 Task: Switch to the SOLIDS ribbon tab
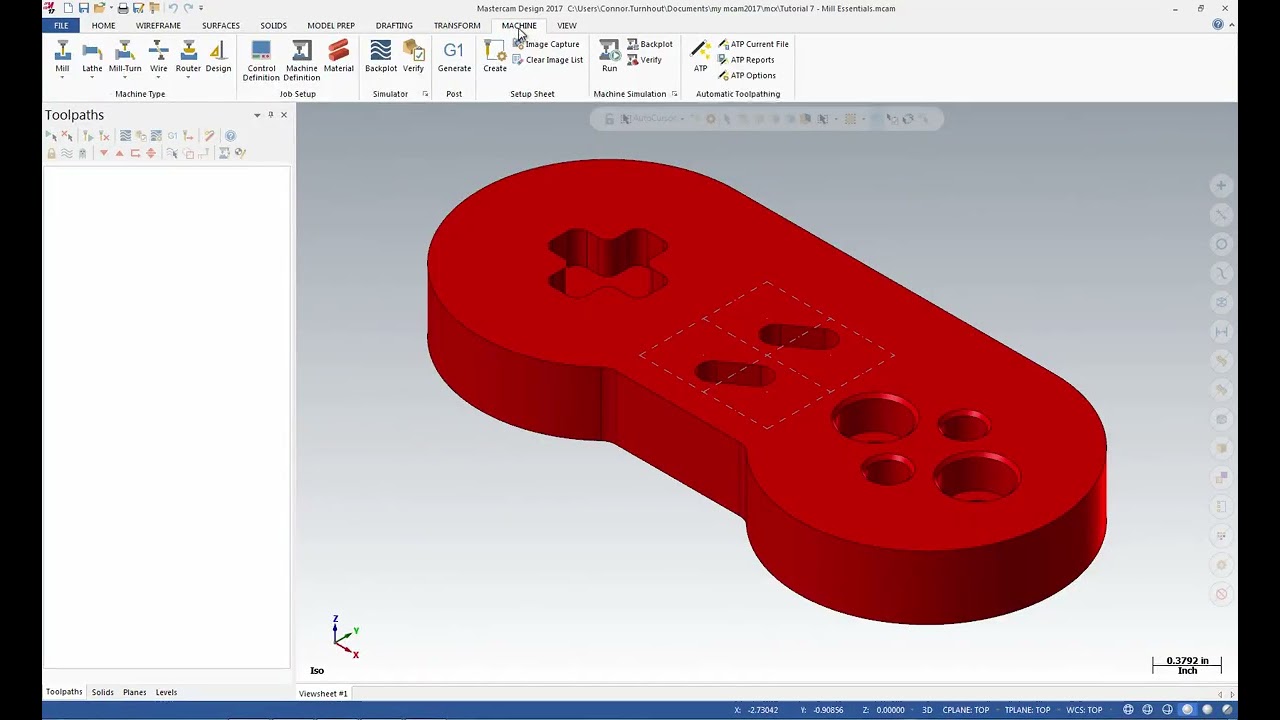273,25
